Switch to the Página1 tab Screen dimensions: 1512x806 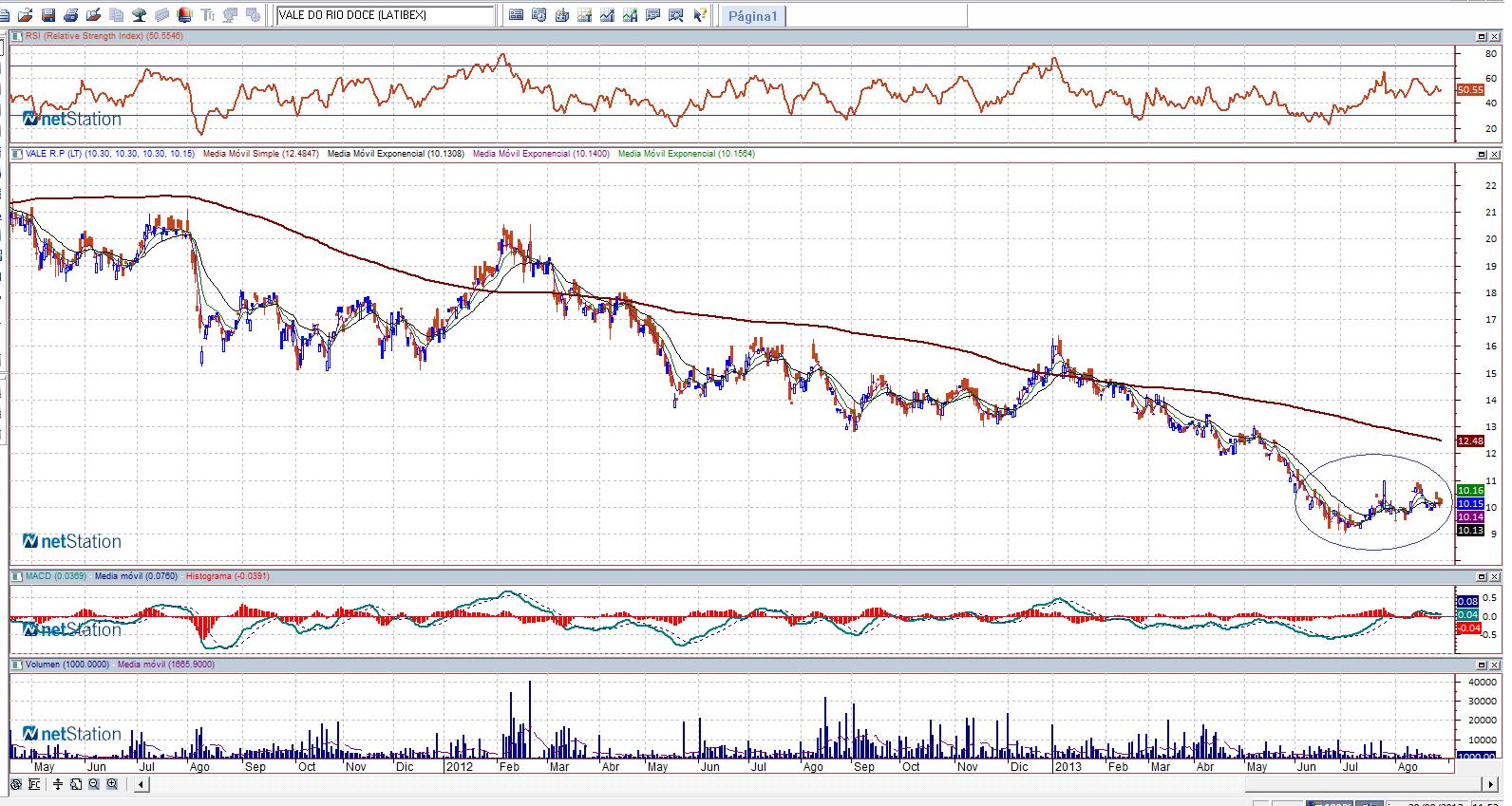[x=752, y=16]
